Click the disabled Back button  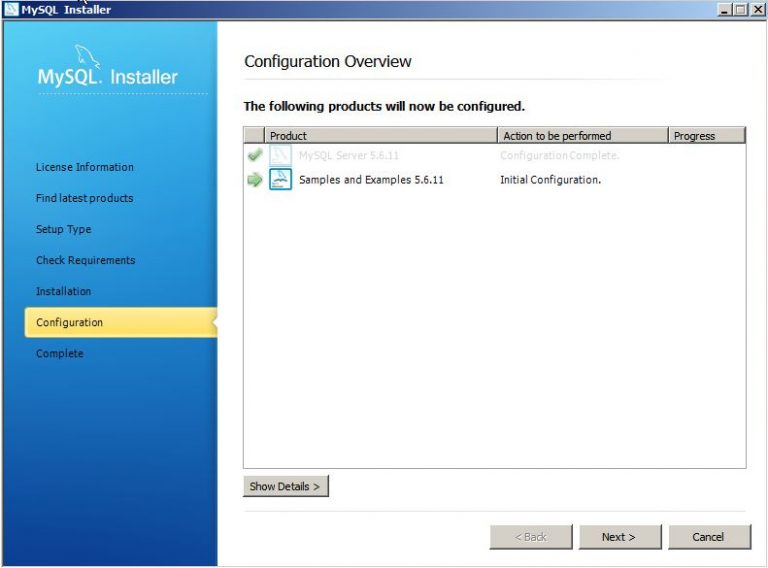530,537
